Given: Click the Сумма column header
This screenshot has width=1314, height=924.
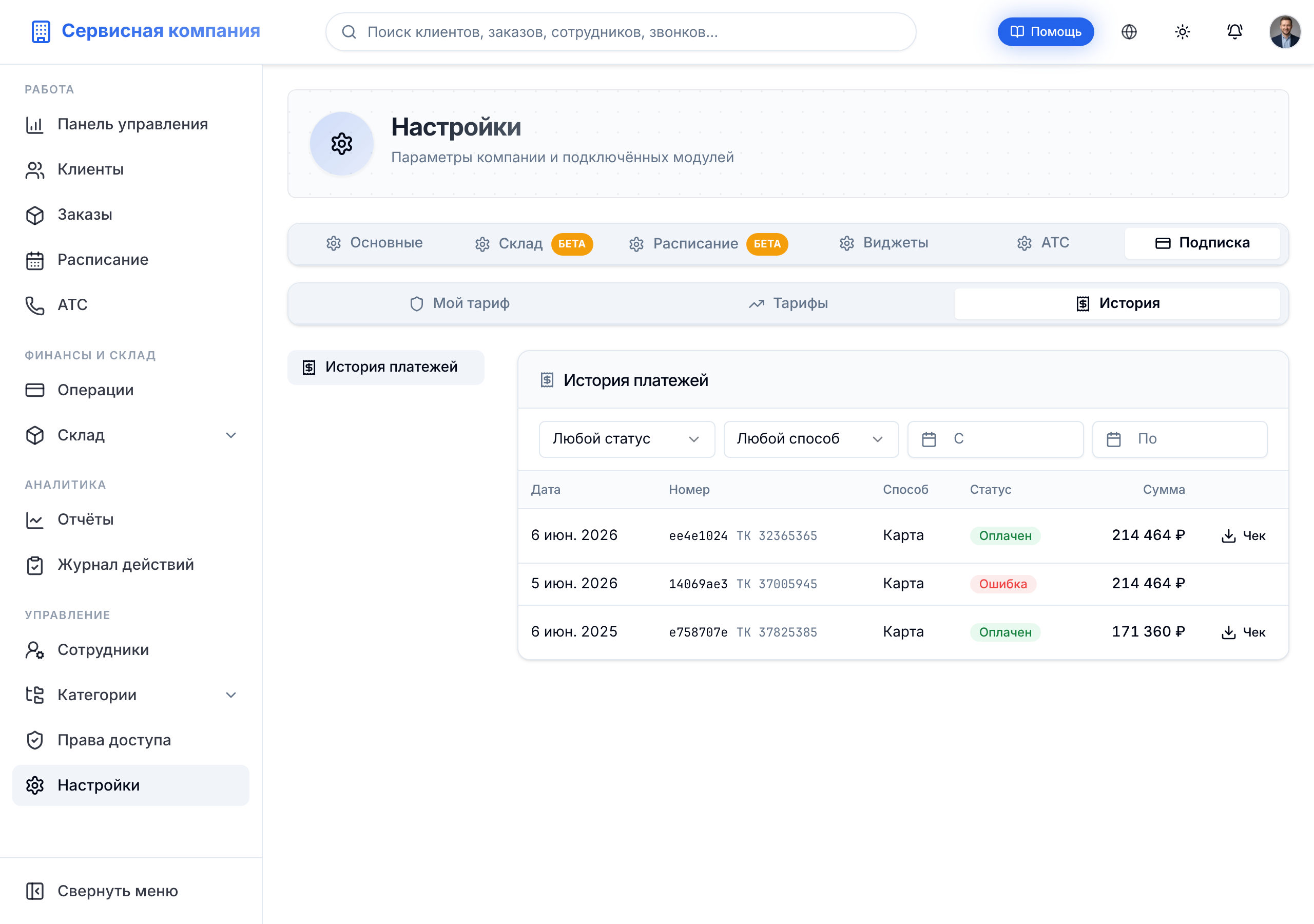Looking at the screenshot, I should (x=1164, y=490).
